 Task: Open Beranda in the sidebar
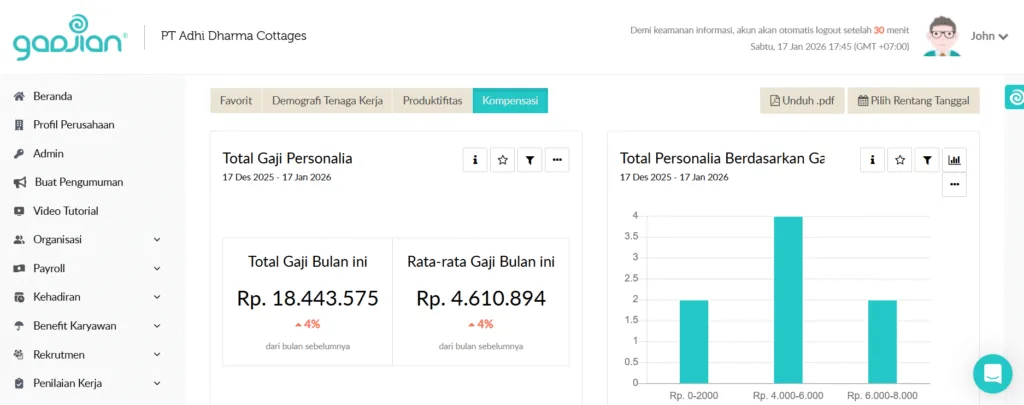pyautogui.click(x=52, y=96)
